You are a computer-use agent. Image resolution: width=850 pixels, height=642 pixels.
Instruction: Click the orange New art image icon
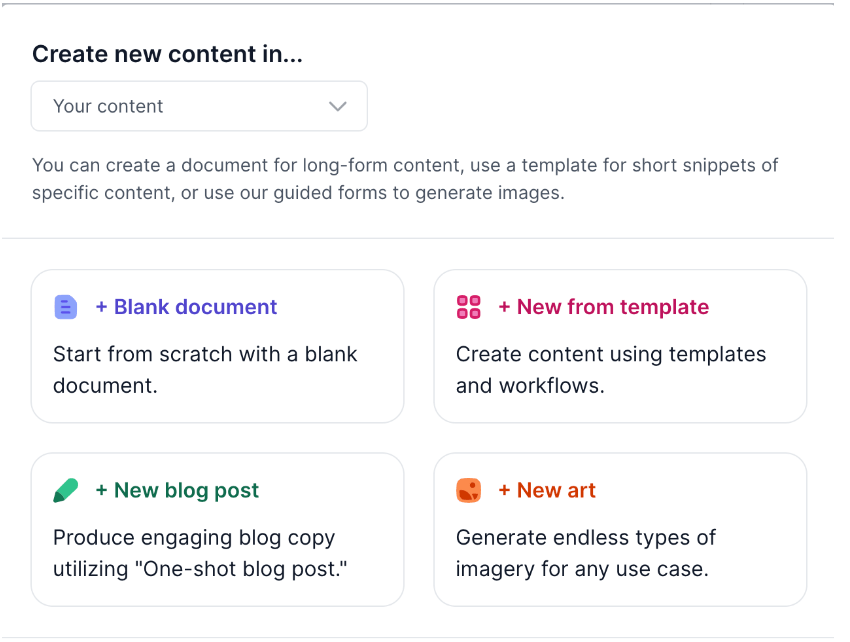tap(468, 491)
